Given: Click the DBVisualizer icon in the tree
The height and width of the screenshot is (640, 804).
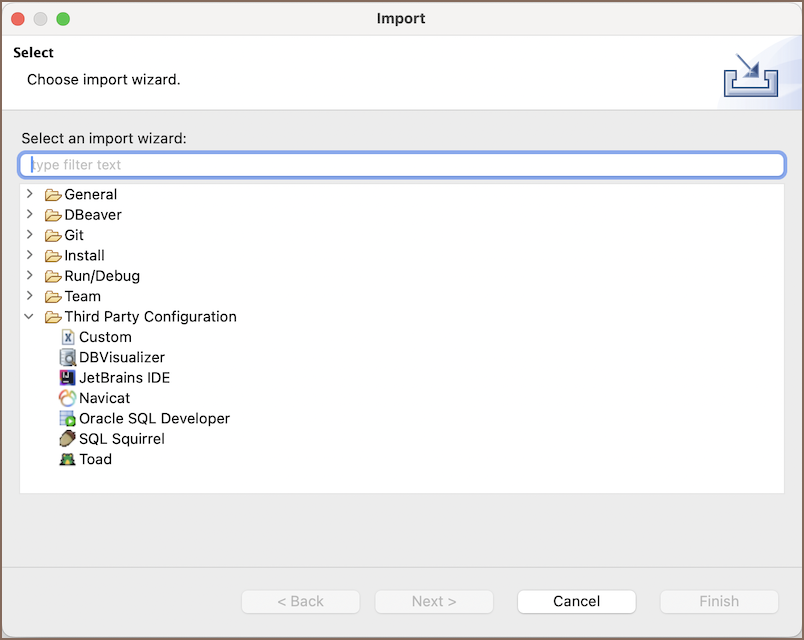Looking at the screenshot, I should click(68, 358).
